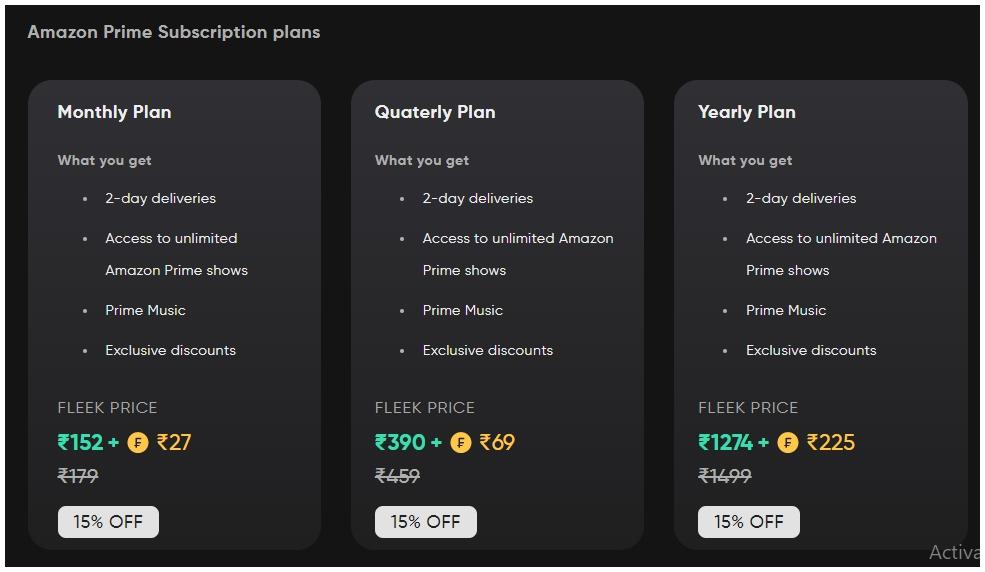Click the Fleek coin icon in Monthly Plan
Screen dimensions: 985x572
pyautogui.click(x=138, y=443)
